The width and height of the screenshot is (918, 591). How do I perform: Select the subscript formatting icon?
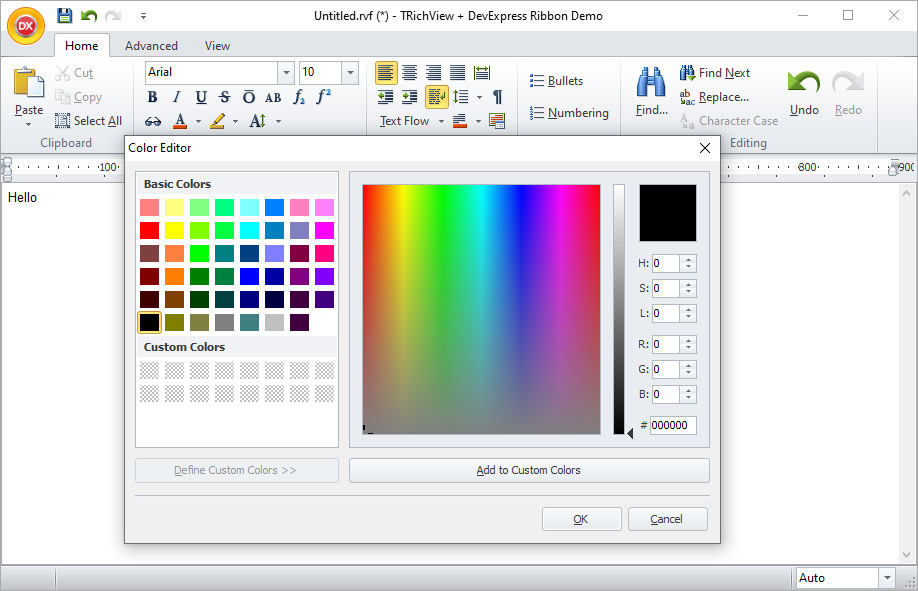[x=298, y=97]
